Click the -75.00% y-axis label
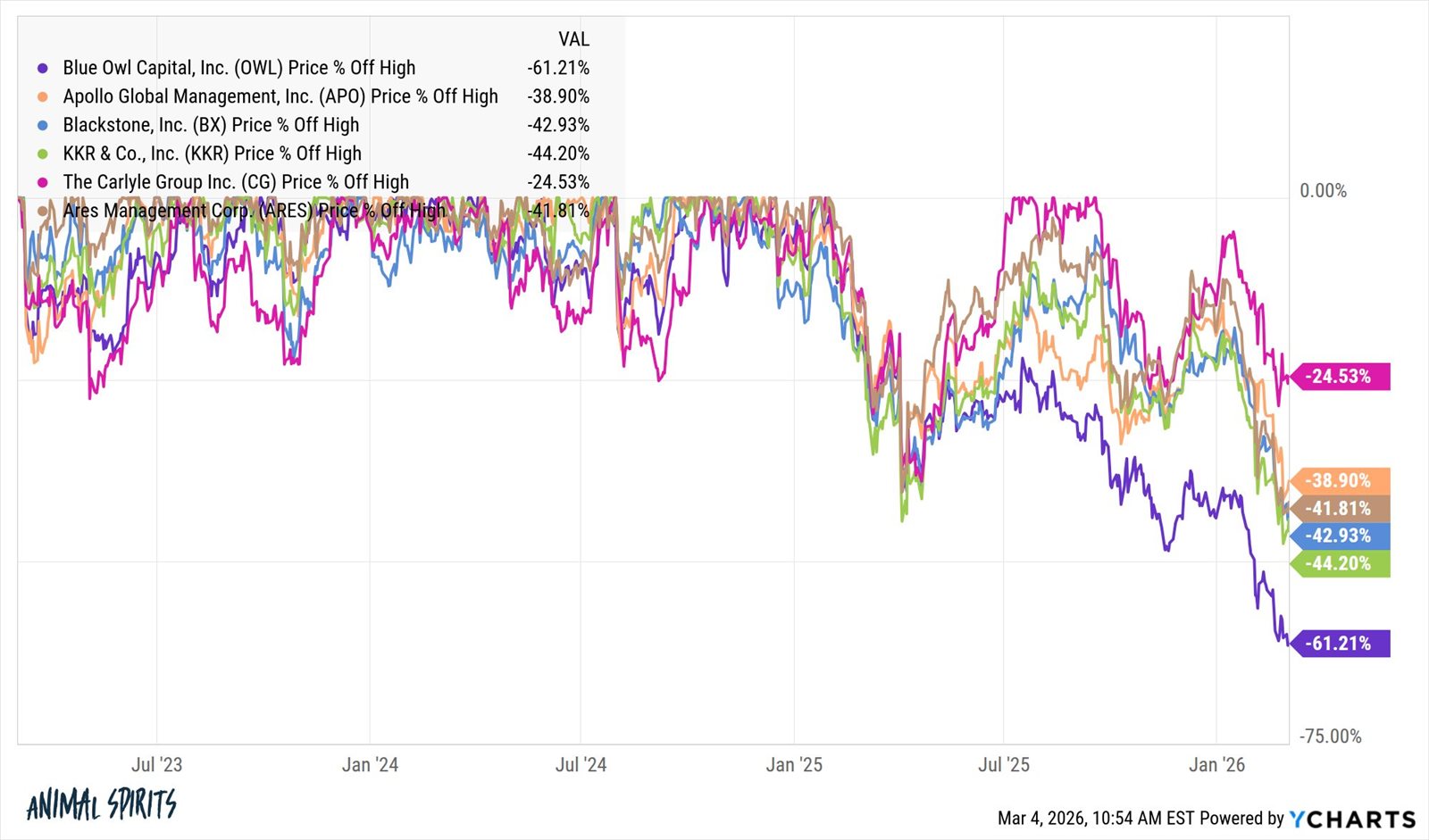This screenshot has width=1429, height=840. coord(1331,736)
